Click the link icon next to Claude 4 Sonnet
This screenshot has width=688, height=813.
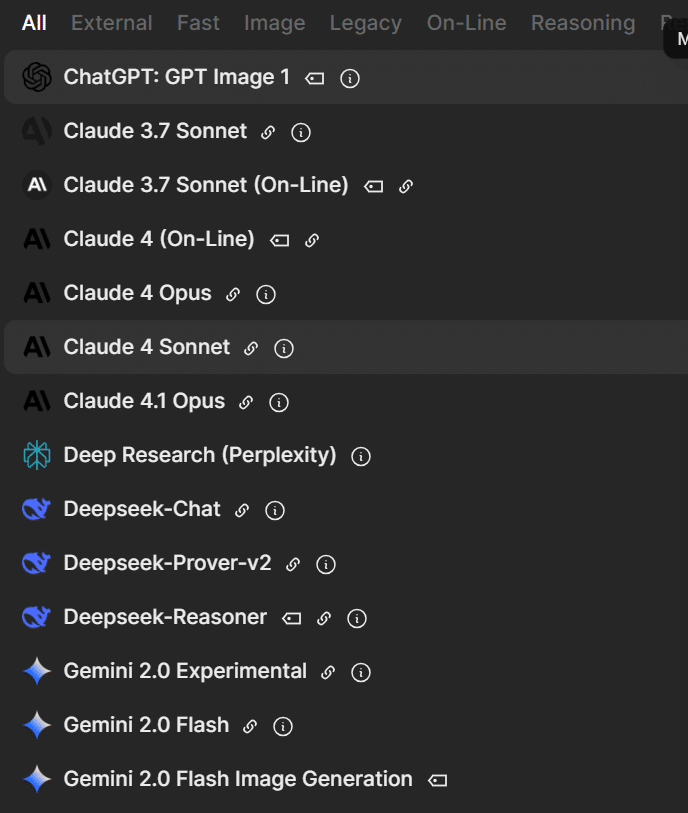pyautogui.click(x=251, y=349)
